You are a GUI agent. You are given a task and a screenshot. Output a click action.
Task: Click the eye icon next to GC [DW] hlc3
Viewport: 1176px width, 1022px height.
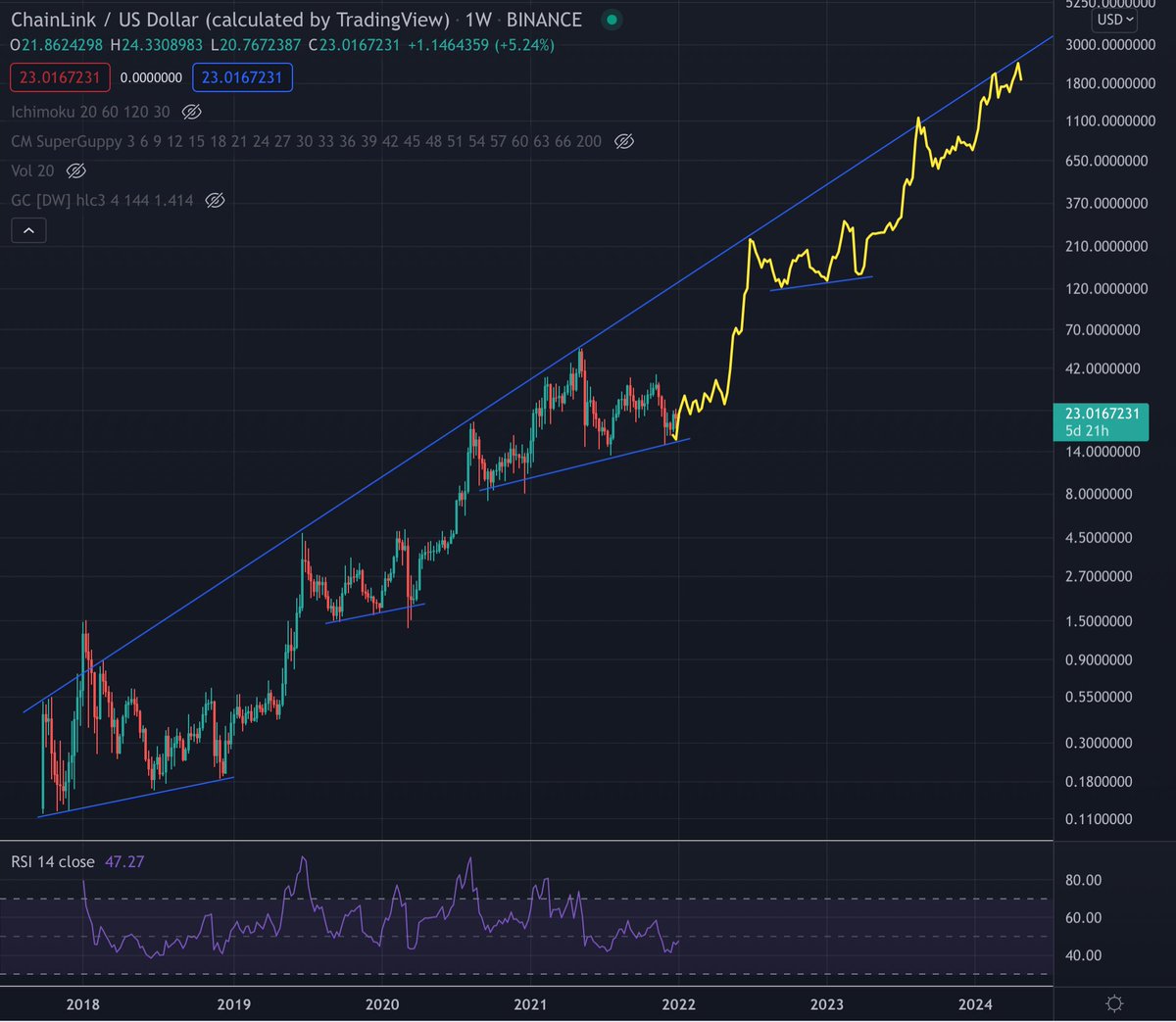click(215, 200)
